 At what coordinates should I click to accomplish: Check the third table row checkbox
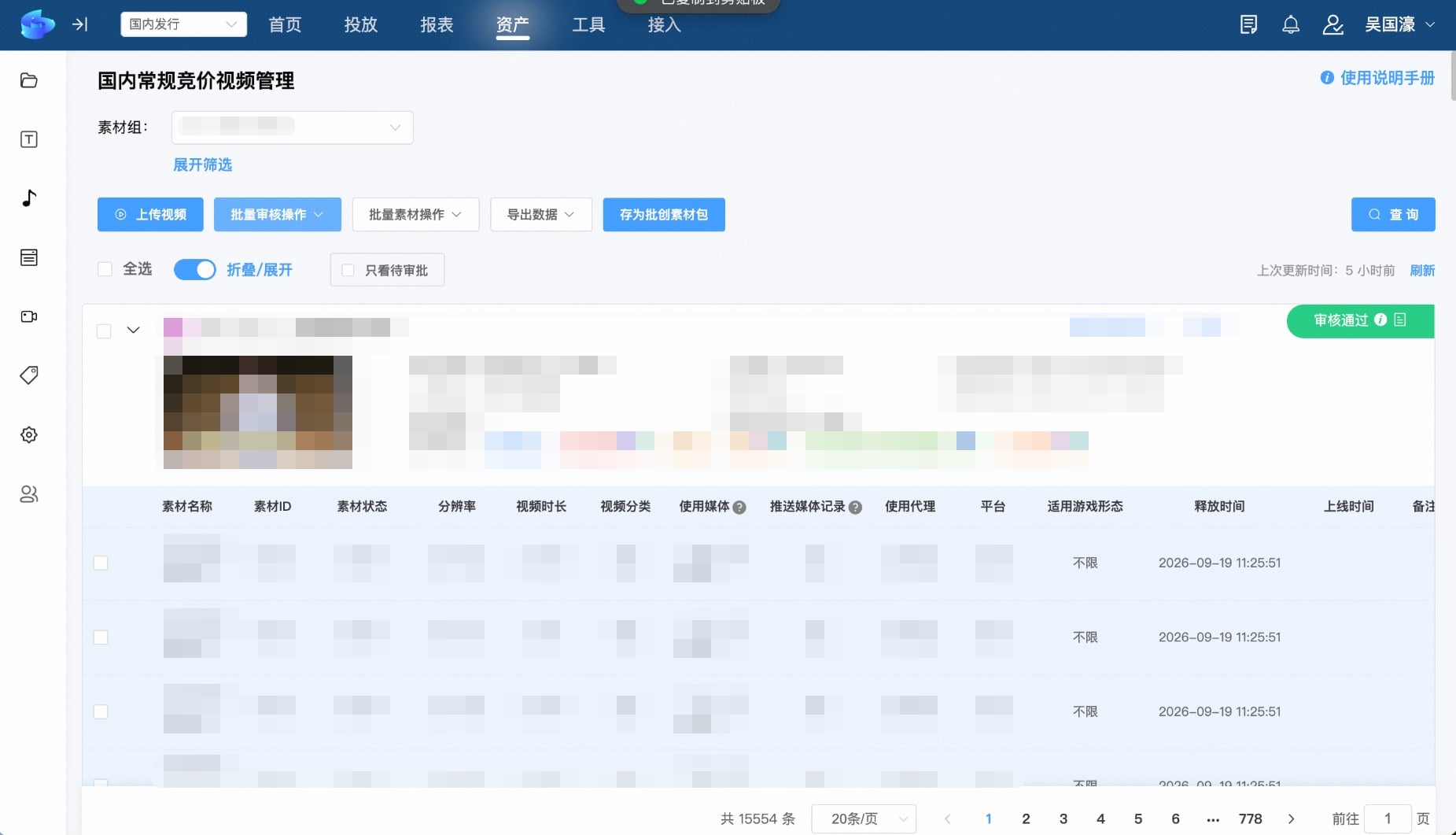[101, 711]
